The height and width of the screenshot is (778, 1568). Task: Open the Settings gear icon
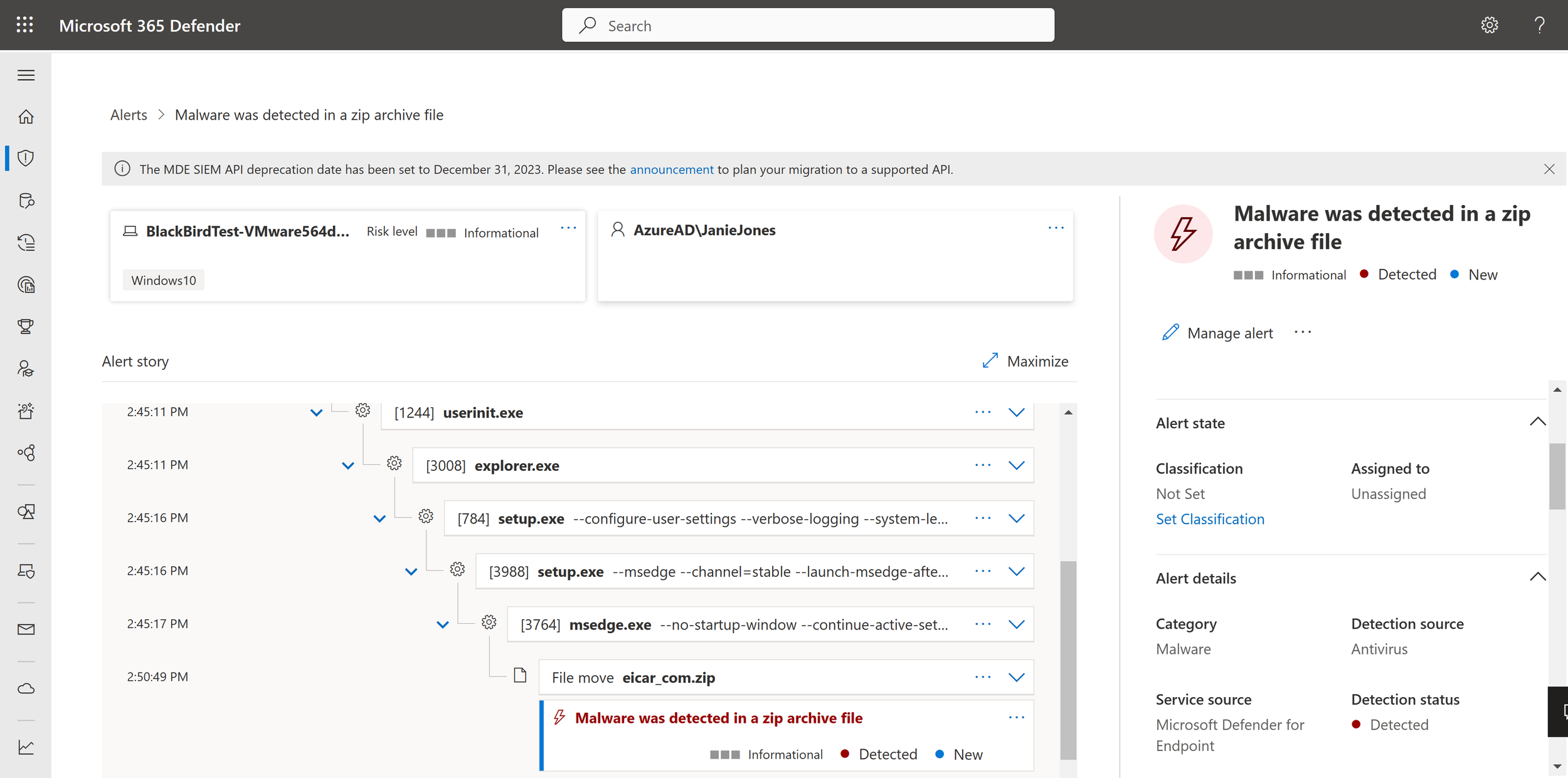[1490, 25]
